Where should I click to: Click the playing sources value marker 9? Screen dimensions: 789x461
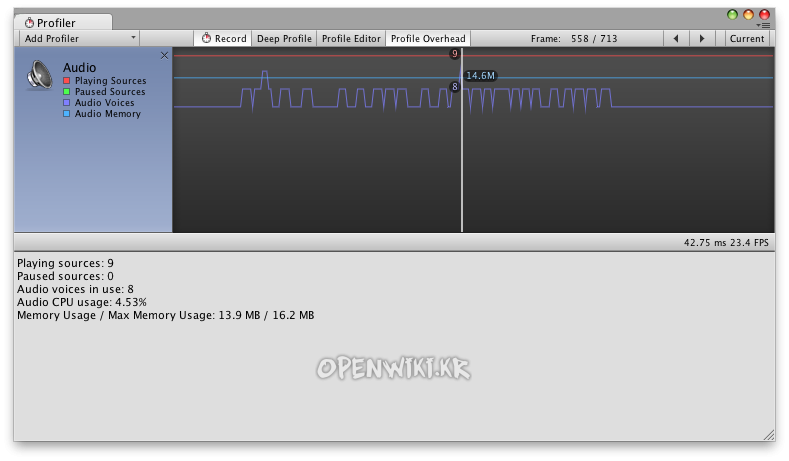tap(454, 53)
